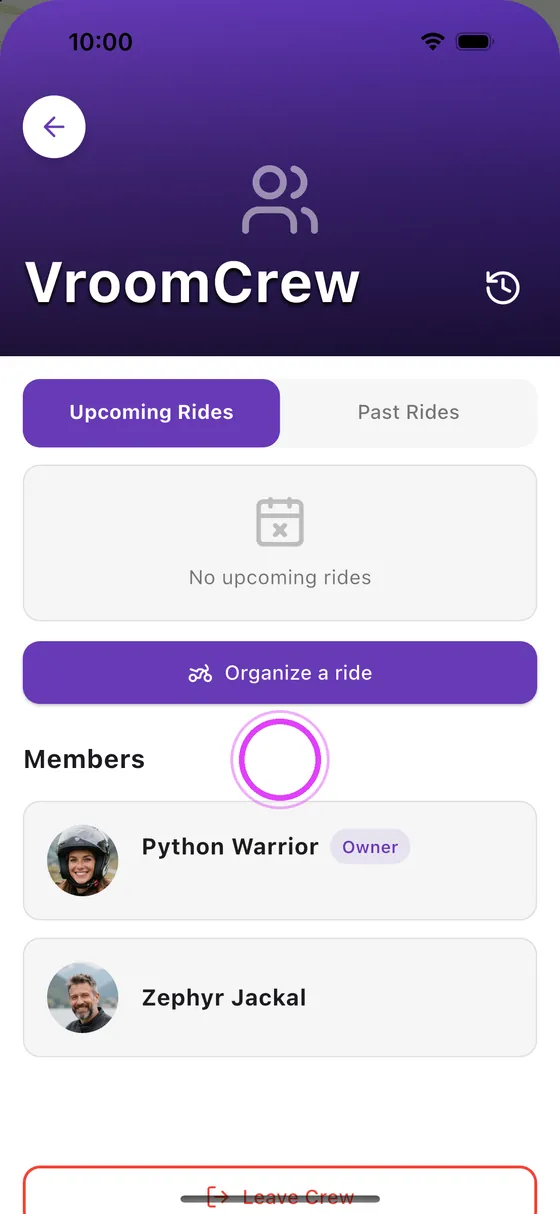Tap the Leave Crew button
This screenshot has height=1214, width=560.
click(280, 1190)
